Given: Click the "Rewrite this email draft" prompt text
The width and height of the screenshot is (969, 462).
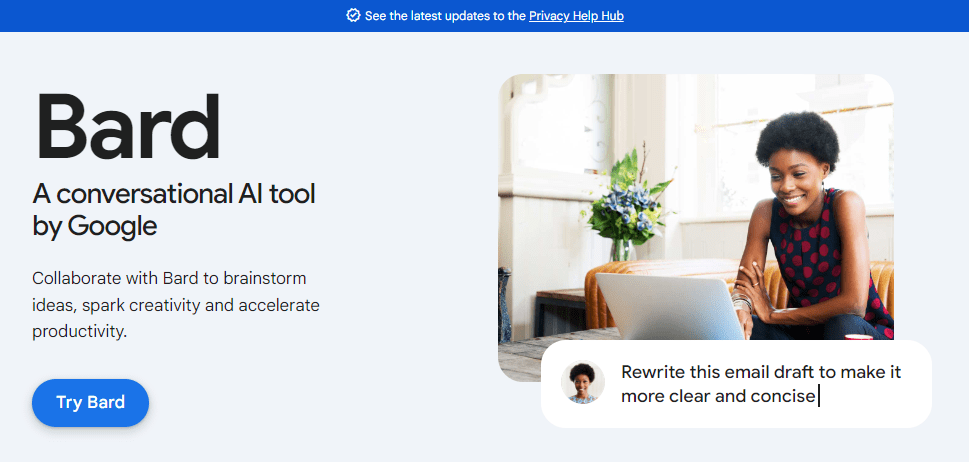Looking at the screenshot, I should coord(761,384).
